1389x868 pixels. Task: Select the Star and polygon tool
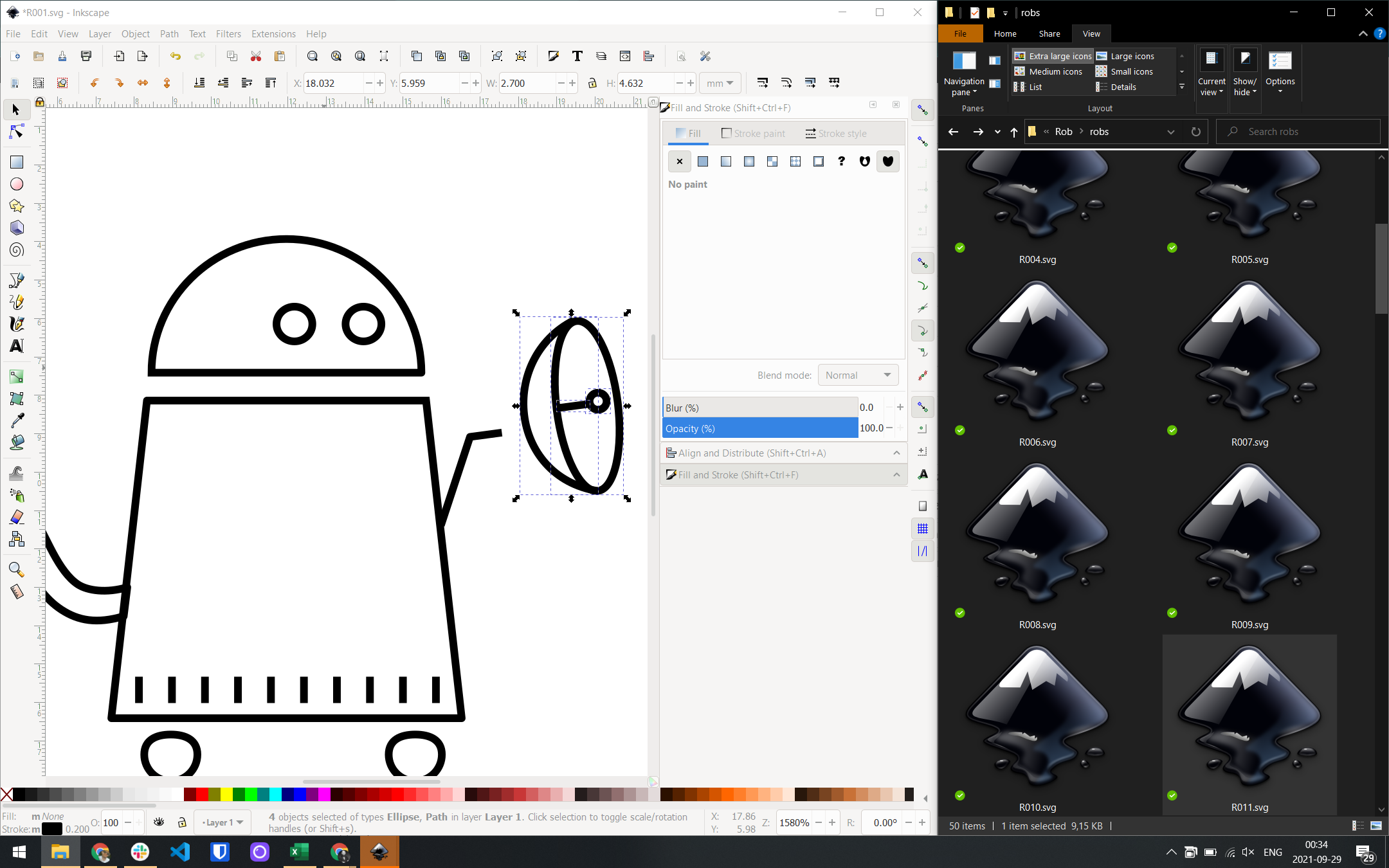tap(17, 206)
